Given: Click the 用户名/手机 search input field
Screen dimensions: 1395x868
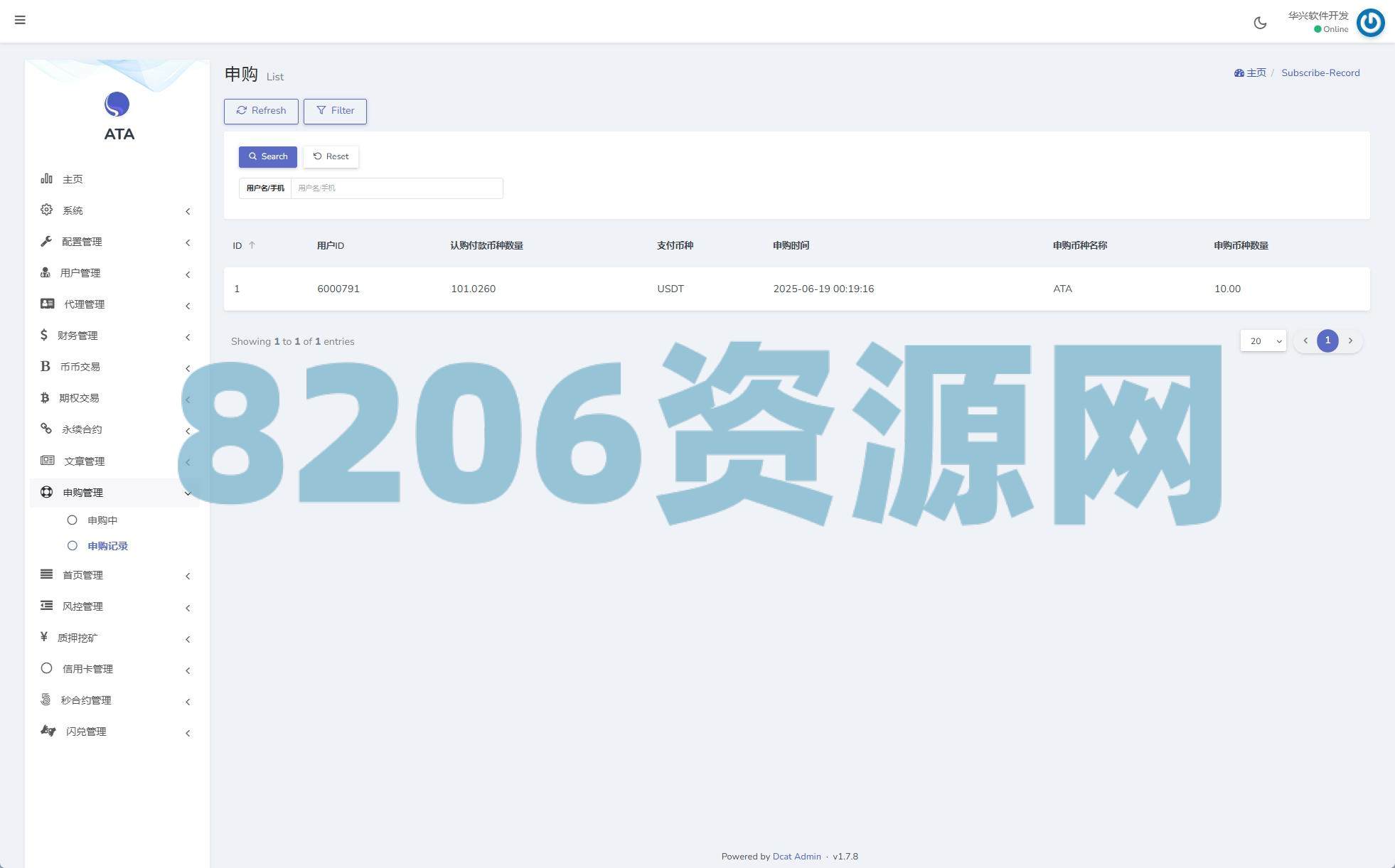Looking at the screenshot, I should point(396,188).
